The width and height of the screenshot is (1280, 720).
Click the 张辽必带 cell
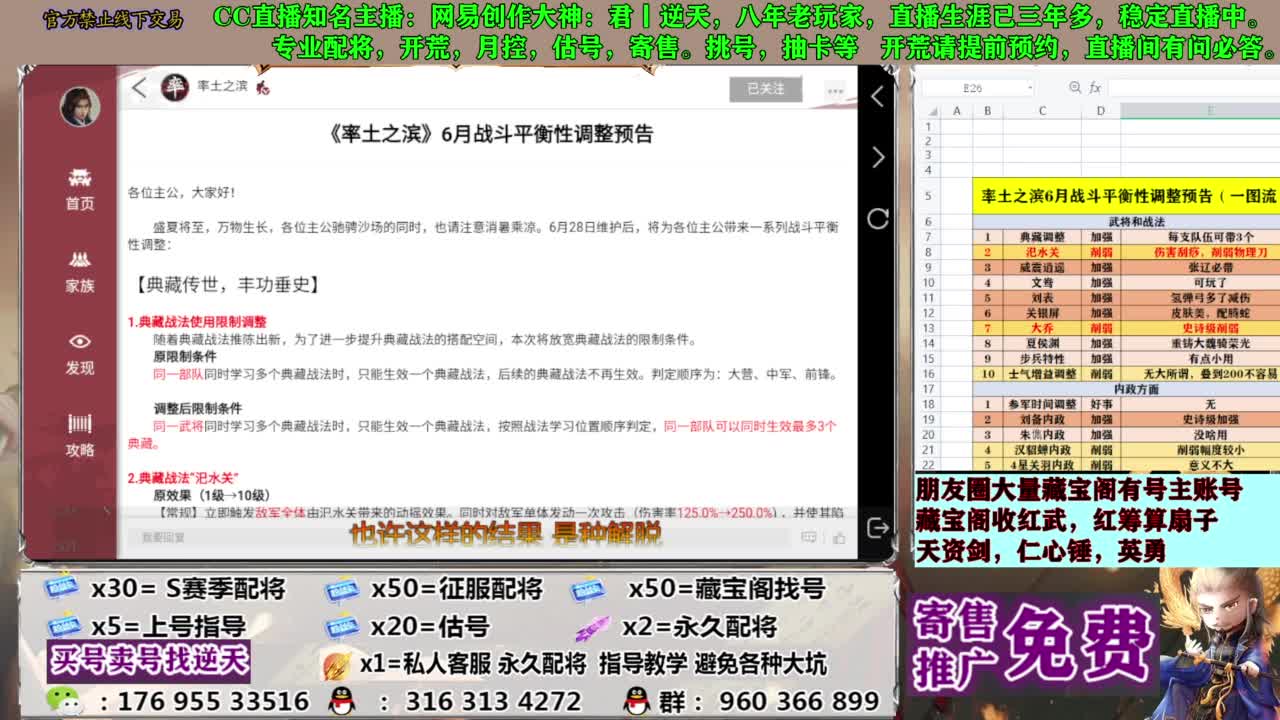click(1199, 267)
